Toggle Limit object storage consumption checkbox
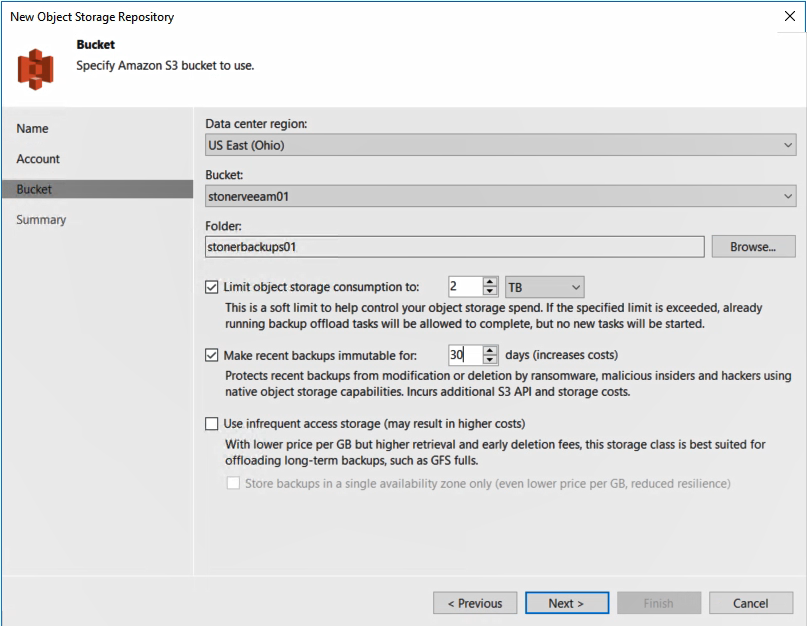 click(x=211, y=287)
